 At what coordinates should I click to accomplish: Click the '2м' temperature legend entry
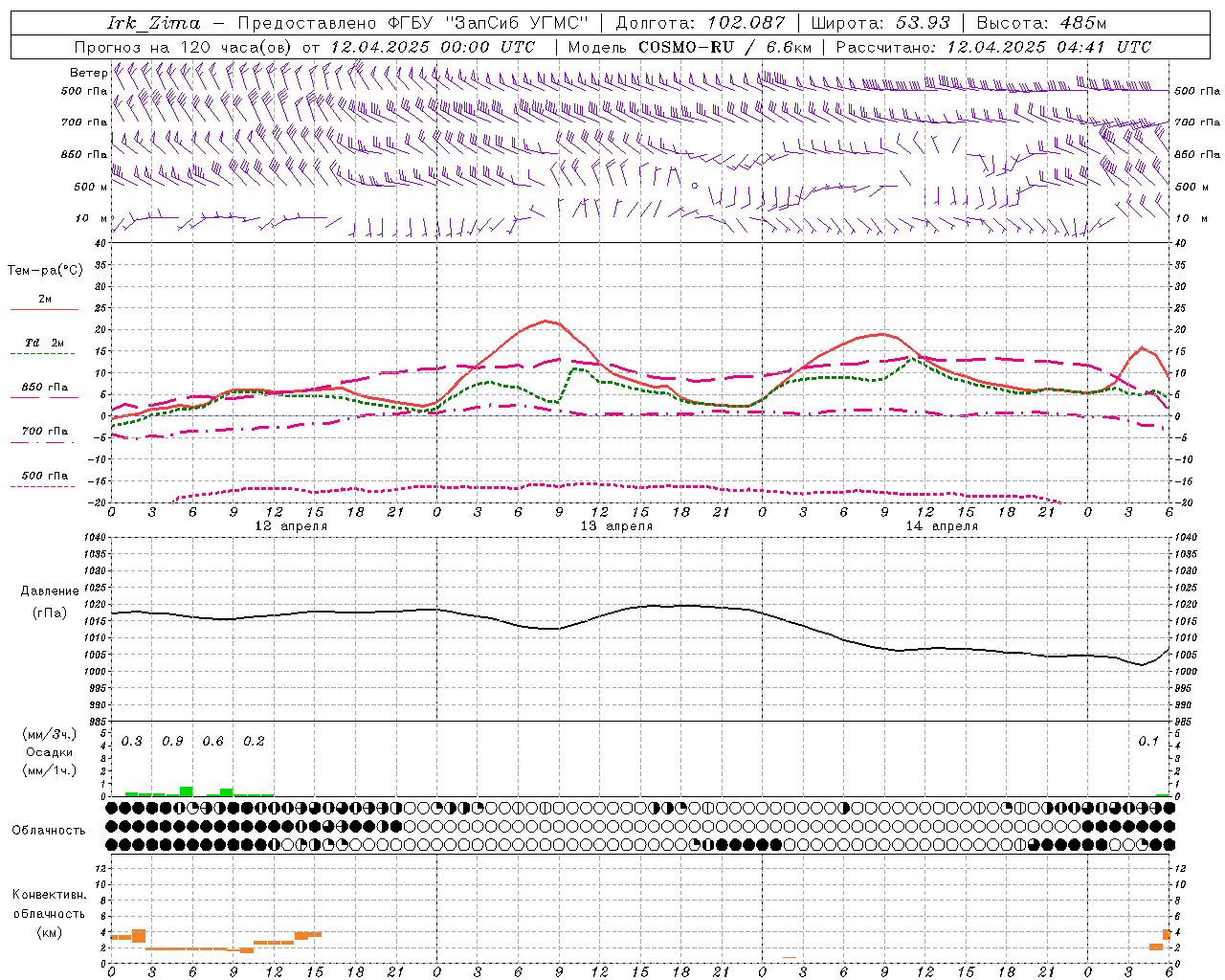tap(45, 300)
